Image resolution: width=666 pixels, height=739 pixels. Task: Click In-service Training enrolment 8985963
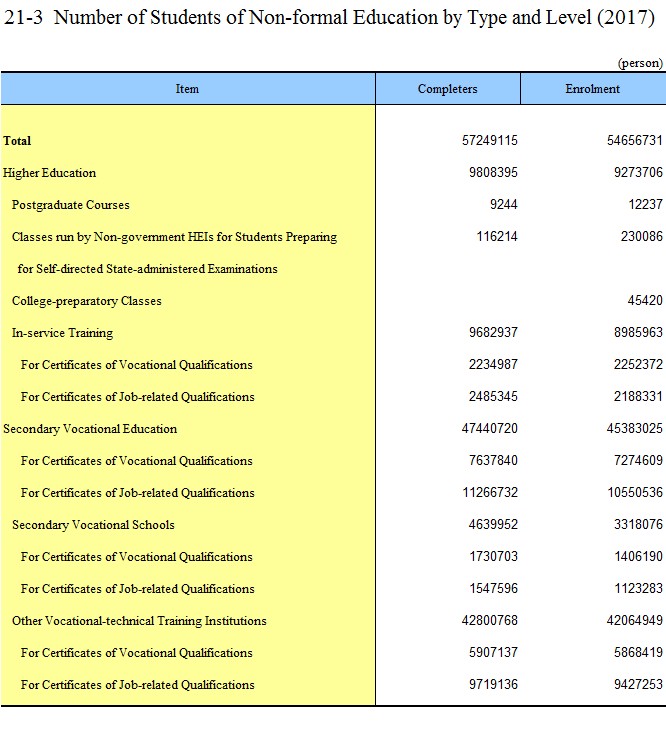[638, 333]
